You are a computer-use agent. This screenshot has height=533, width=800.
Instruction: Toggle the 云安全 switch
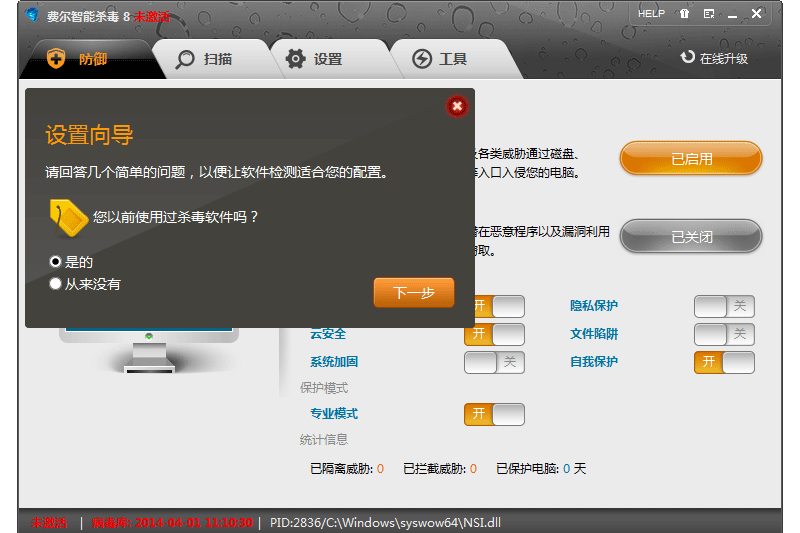(494, 334)
